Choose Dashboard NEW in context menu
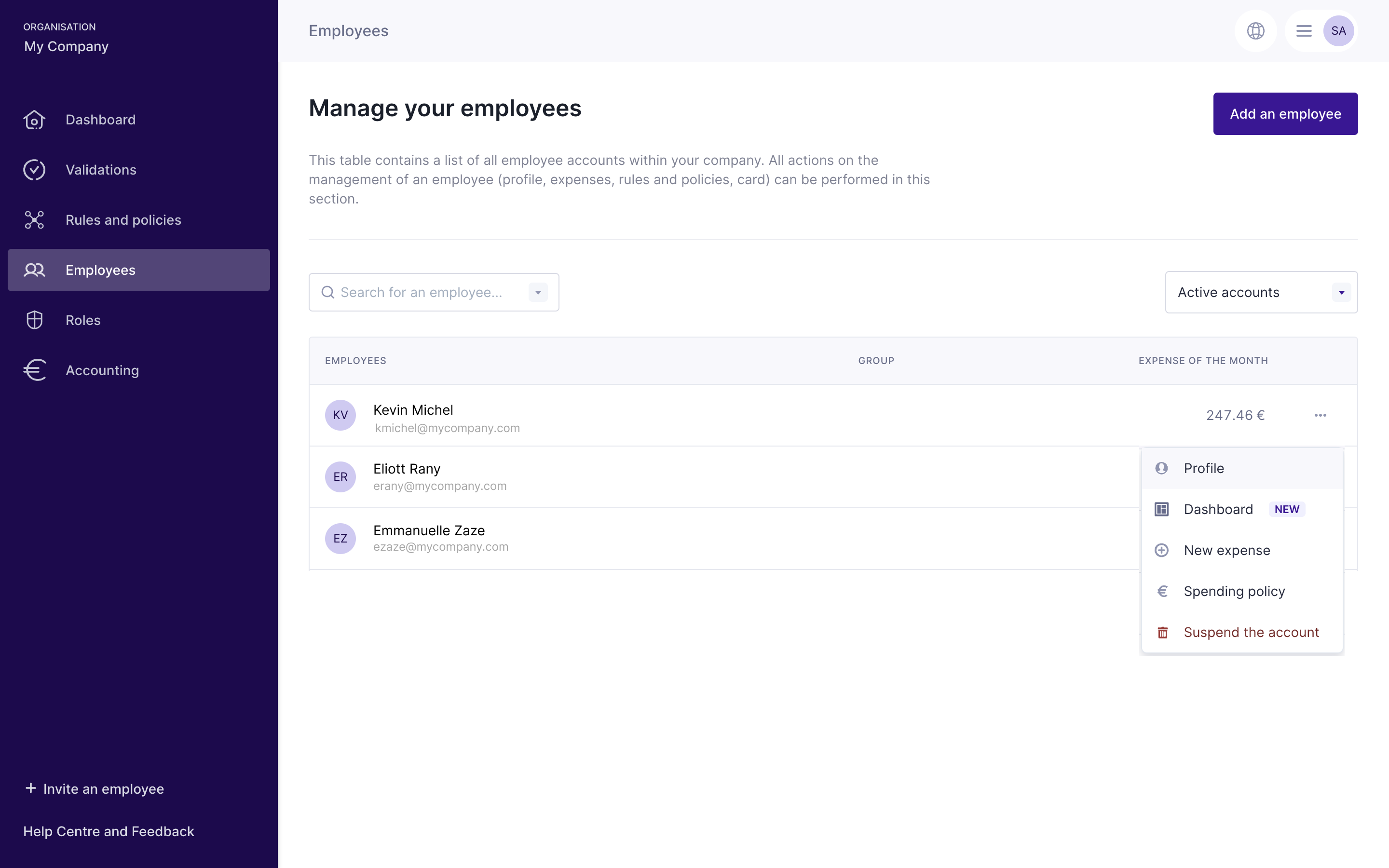This screenshot has width=1389, height=868. coord(1218,509)
